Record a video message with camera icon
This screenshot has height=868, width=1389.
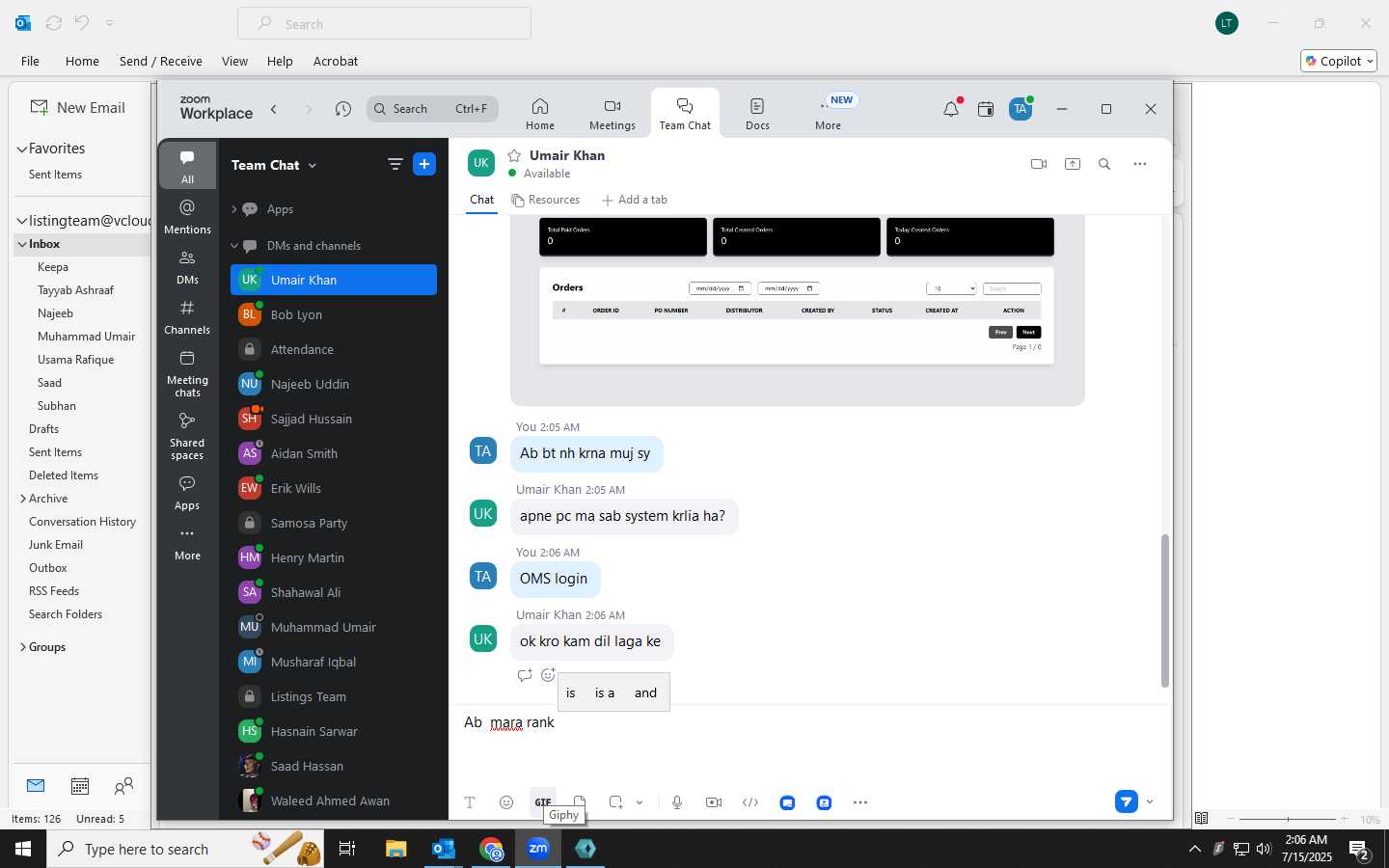point(714,802)
